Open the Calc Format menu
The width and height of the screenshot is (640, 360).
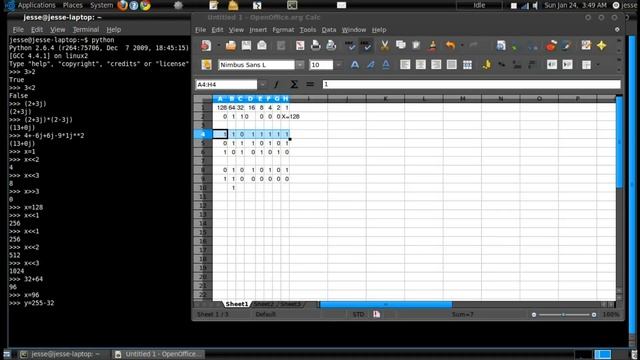pos(283,30)
